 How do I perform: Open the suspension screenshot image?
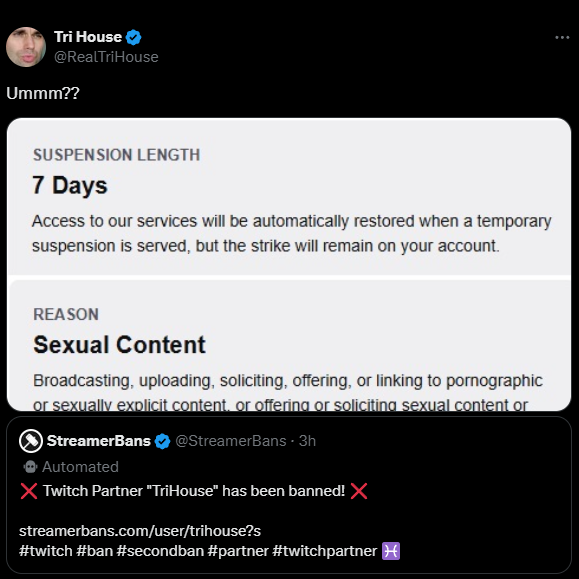[x=289, y=264]
